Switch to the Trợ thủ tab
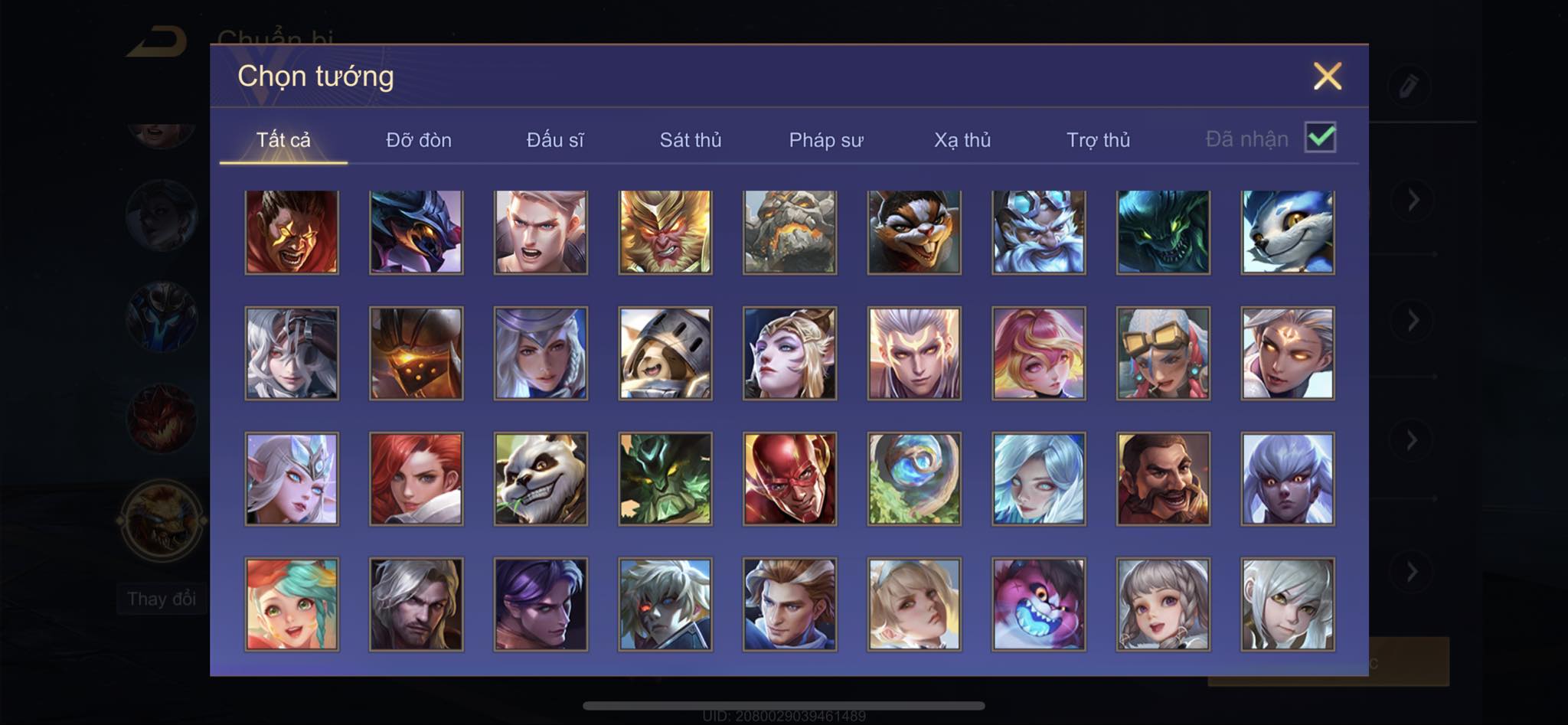Screen dimensions: 1568x725 [1098, 140]
